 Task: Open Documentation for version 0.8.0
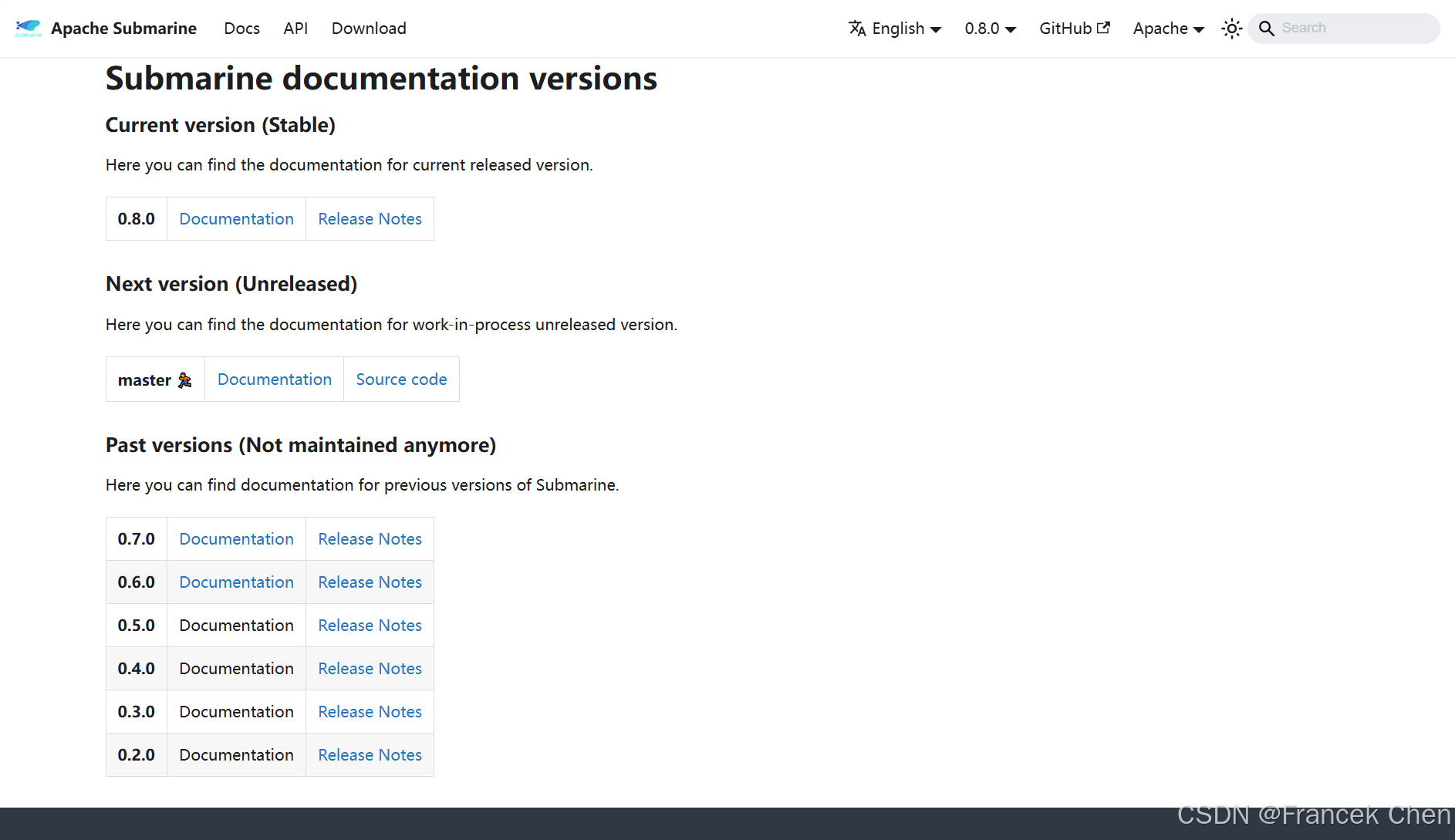pyautogui.click(x=236, y=219)
